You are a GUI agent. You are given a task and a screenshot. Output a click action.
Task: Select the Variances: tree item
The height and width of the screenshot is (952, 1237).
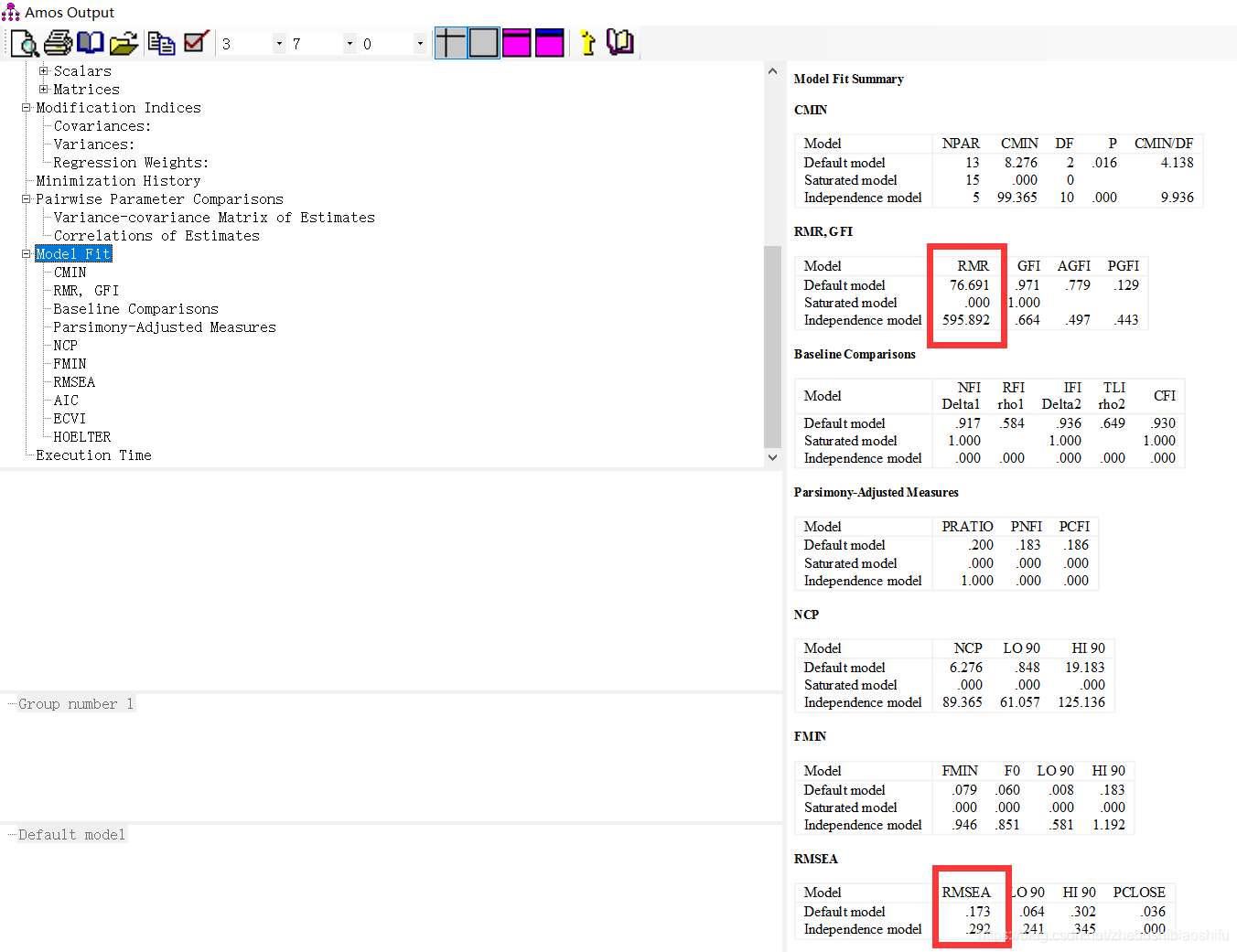94,144
